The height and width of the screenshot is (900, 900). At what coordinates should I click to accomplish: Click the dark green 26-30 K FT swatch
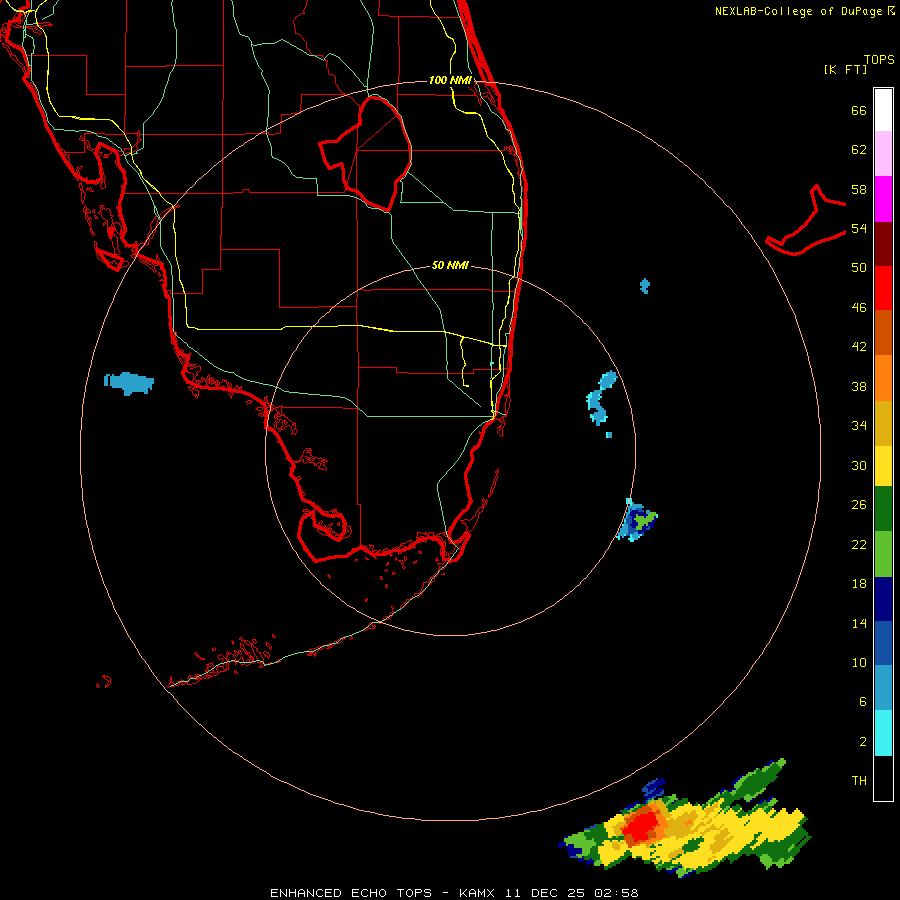[883, 509]
